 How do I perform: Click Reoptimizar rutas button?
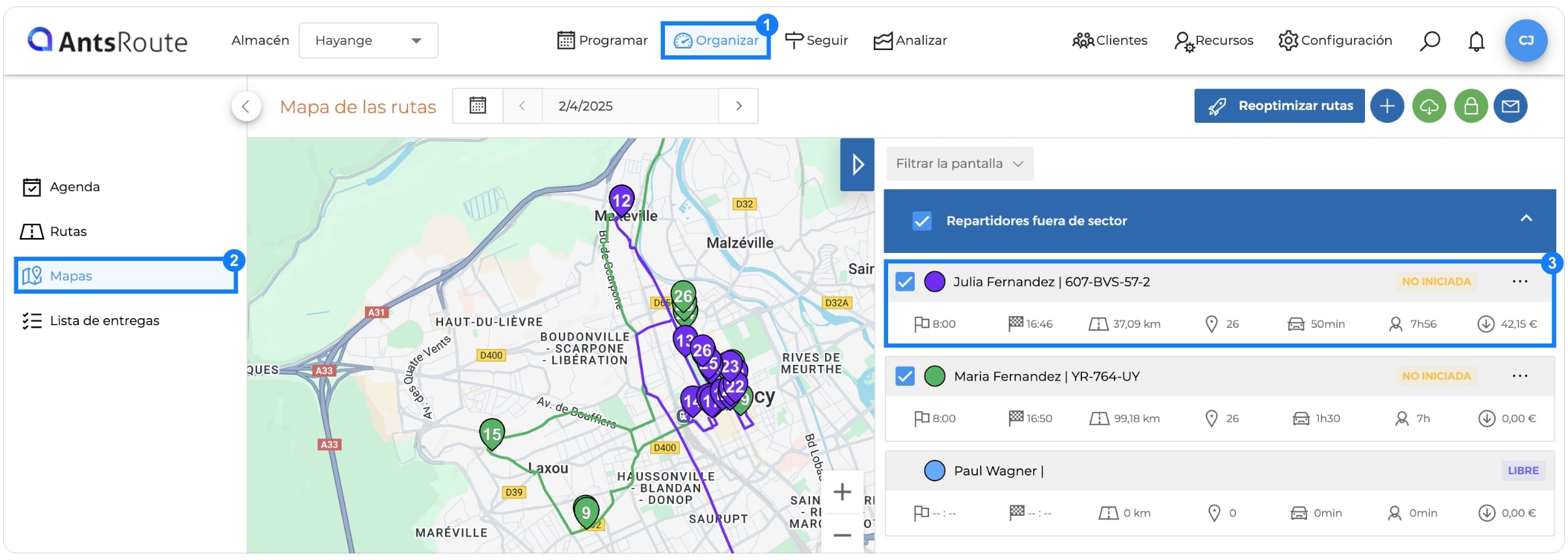(1279, 105)
